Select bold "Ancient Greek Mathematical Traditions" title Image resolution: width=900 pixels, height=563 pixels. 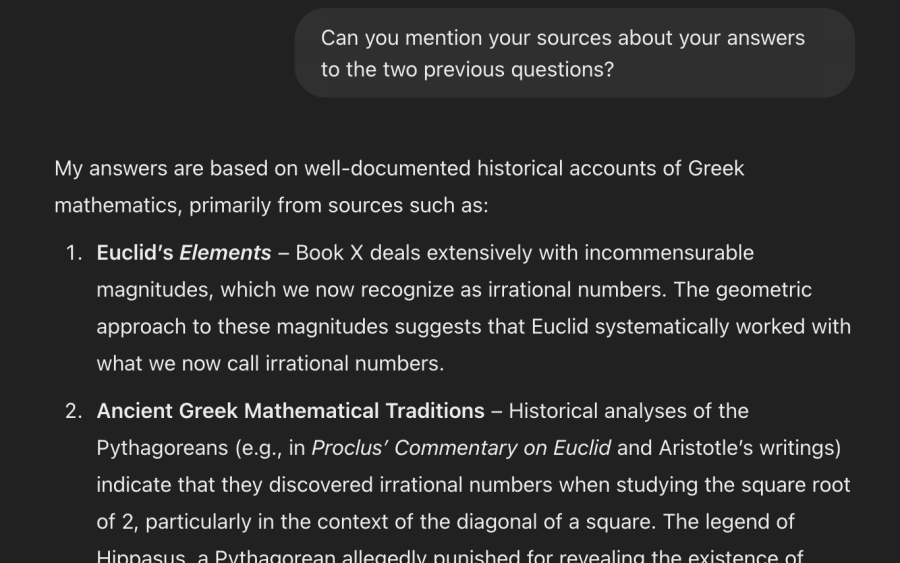coord(290,411)
